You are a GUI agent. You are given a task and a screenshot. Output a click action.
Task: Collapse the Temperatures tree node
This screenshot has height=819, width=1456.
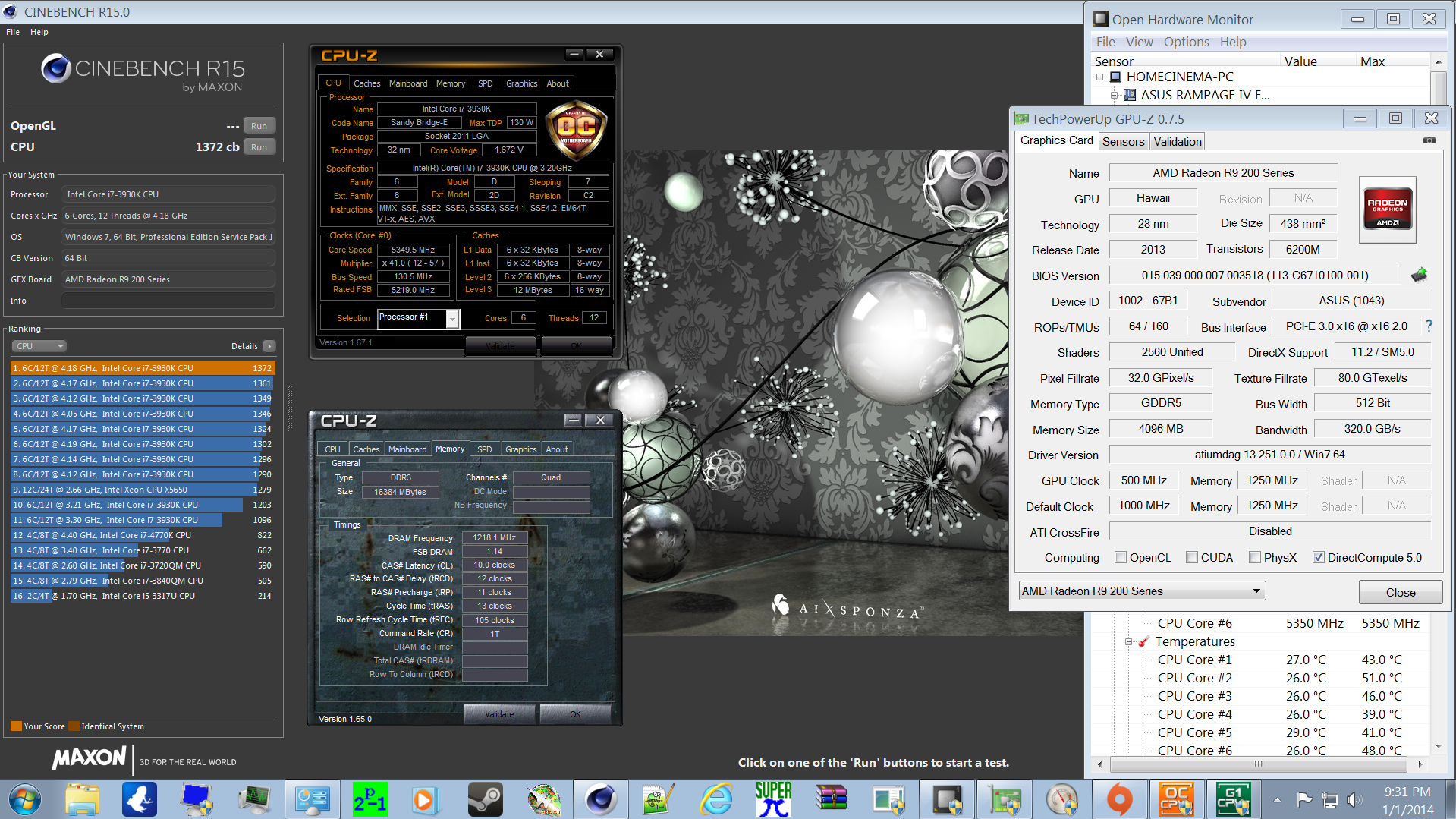[1128, 641]
